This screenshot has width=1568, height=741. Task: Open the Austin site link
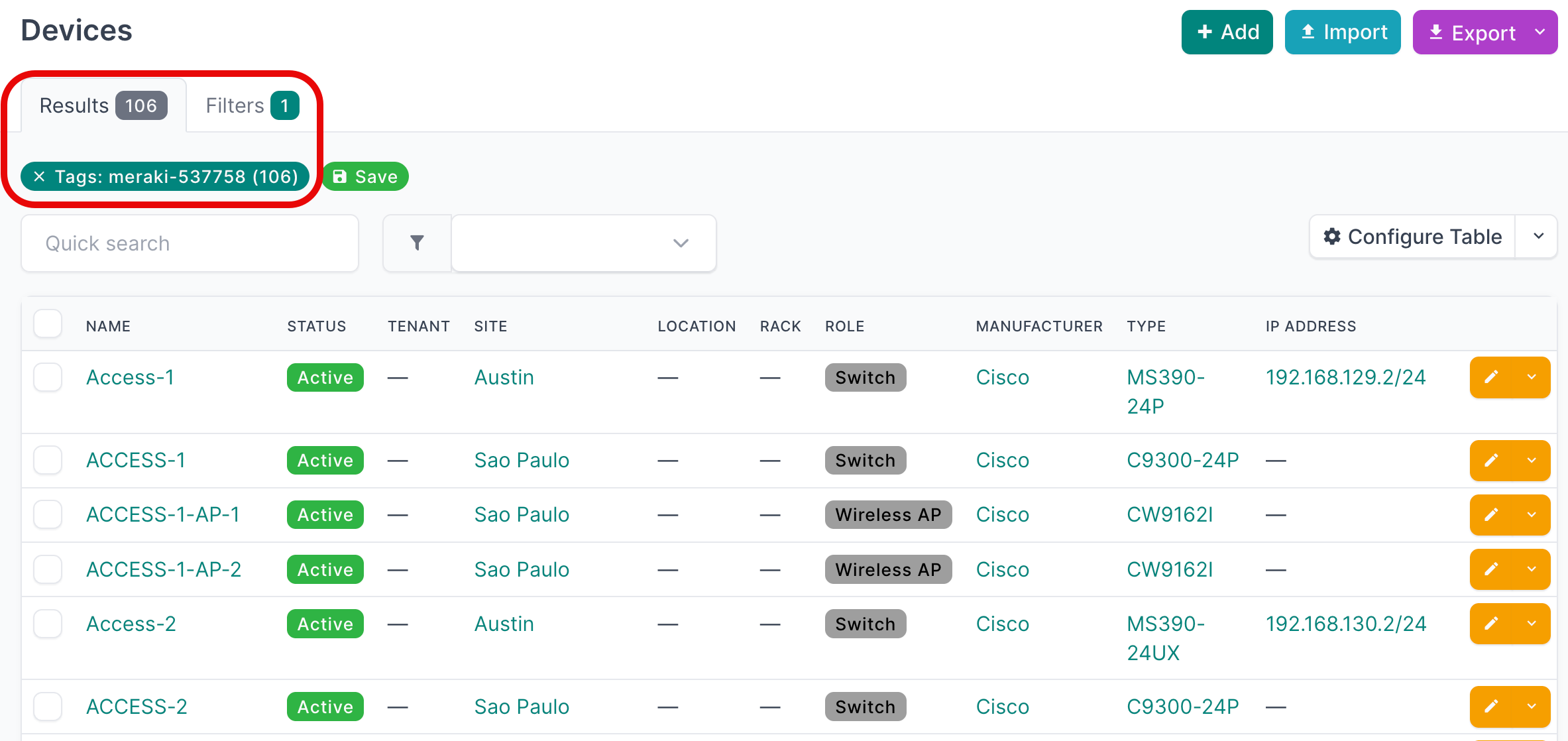click(504, 377)
